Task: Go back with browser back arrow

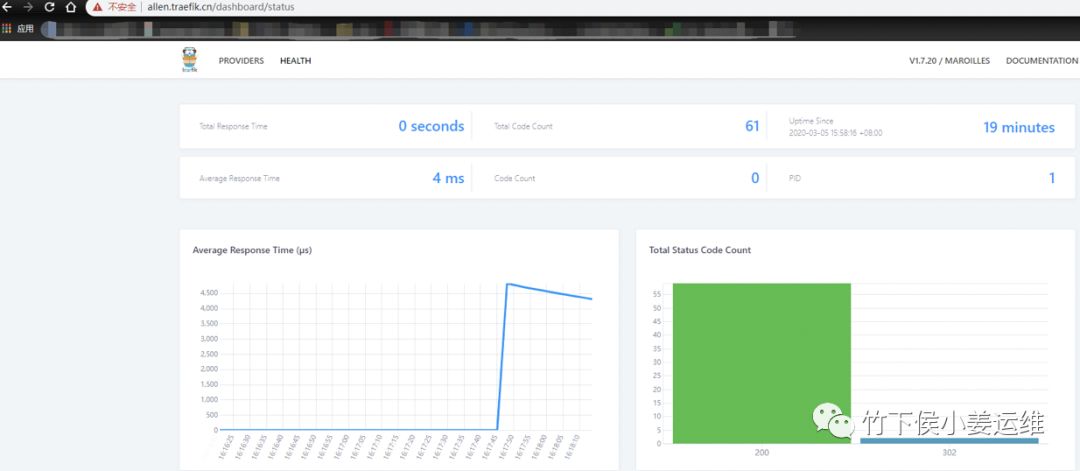Action: click(x=8, y=7)
